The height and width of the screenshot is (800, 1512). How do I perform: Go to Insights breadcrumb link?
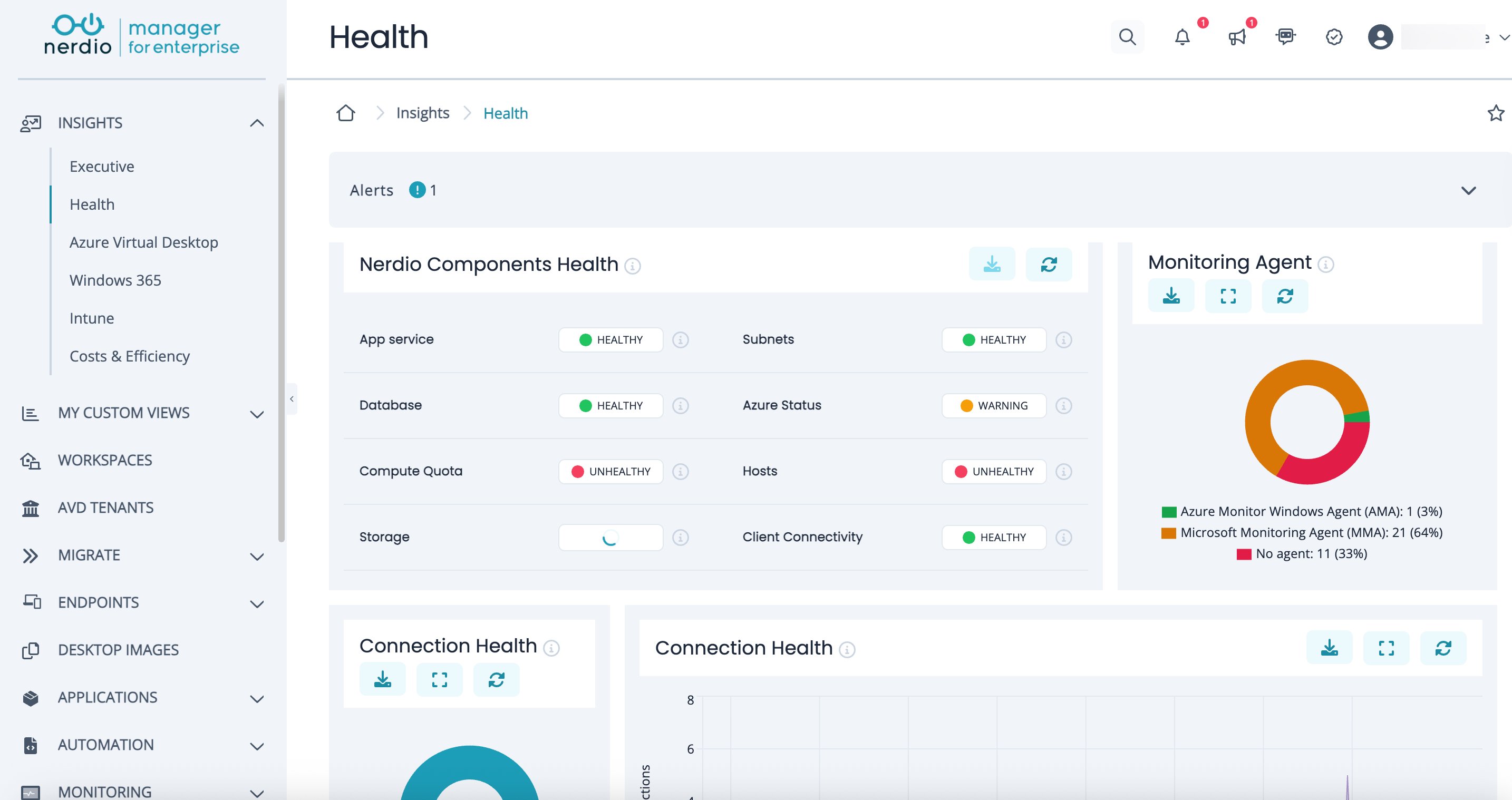[x=423, y=113]
